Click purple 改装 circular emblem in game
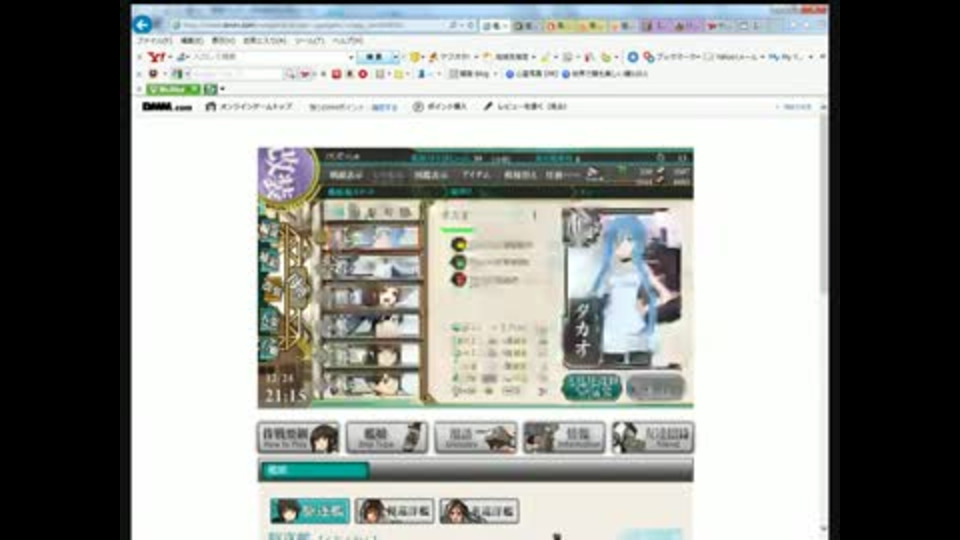This screenshot has width=960, height=540. coord(286,175)
